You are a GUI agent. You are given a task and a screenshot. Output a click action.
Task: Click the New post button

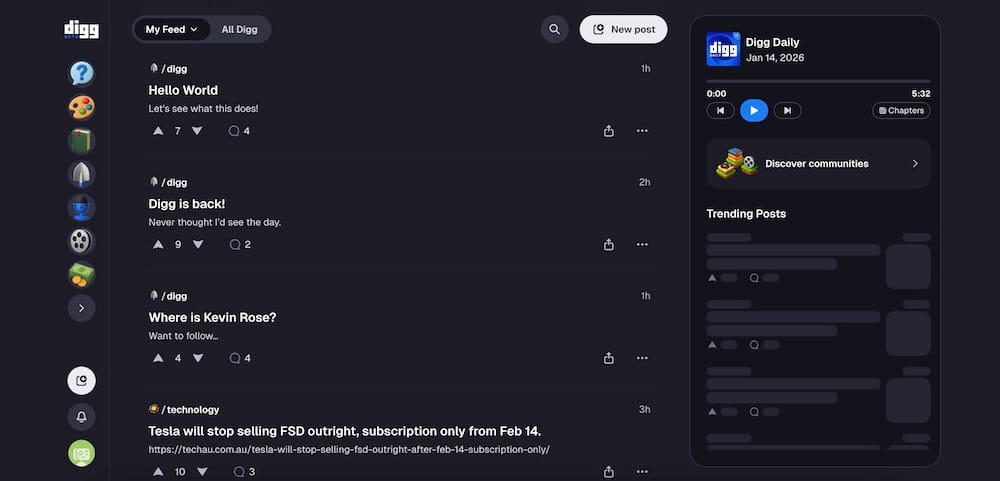[x=624, y=29]
